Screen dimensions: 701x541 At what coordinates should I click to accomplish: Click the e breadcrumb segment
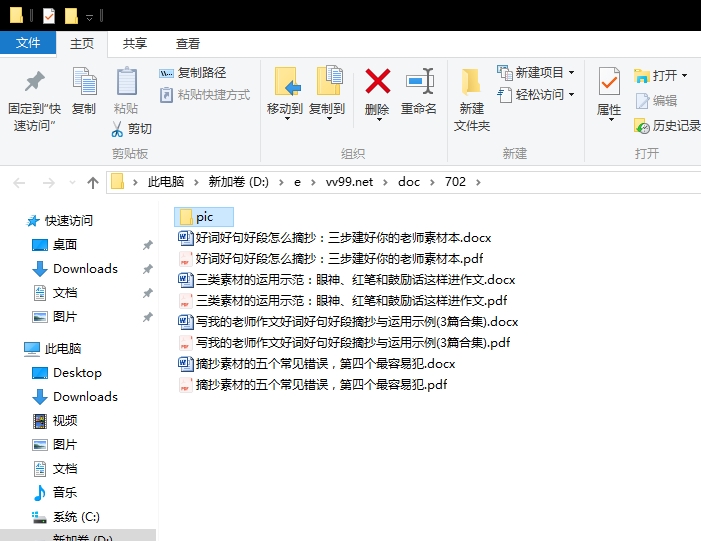point(297,182)
